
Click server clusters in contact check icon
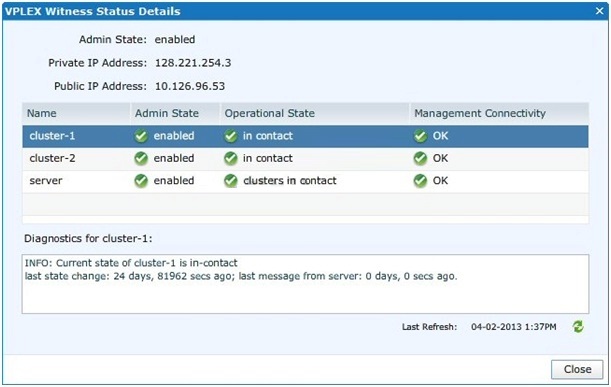pyautogui.click(x=231, y=181)
